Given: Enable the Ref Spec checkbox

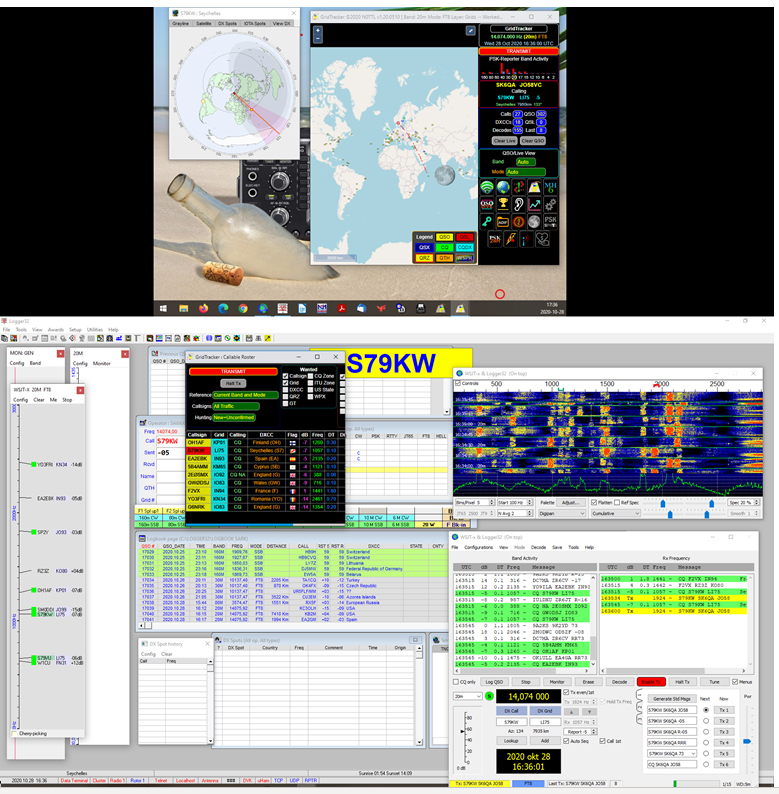Looking at the screenshot, I should pyautogui.click(x=617, y=502).
